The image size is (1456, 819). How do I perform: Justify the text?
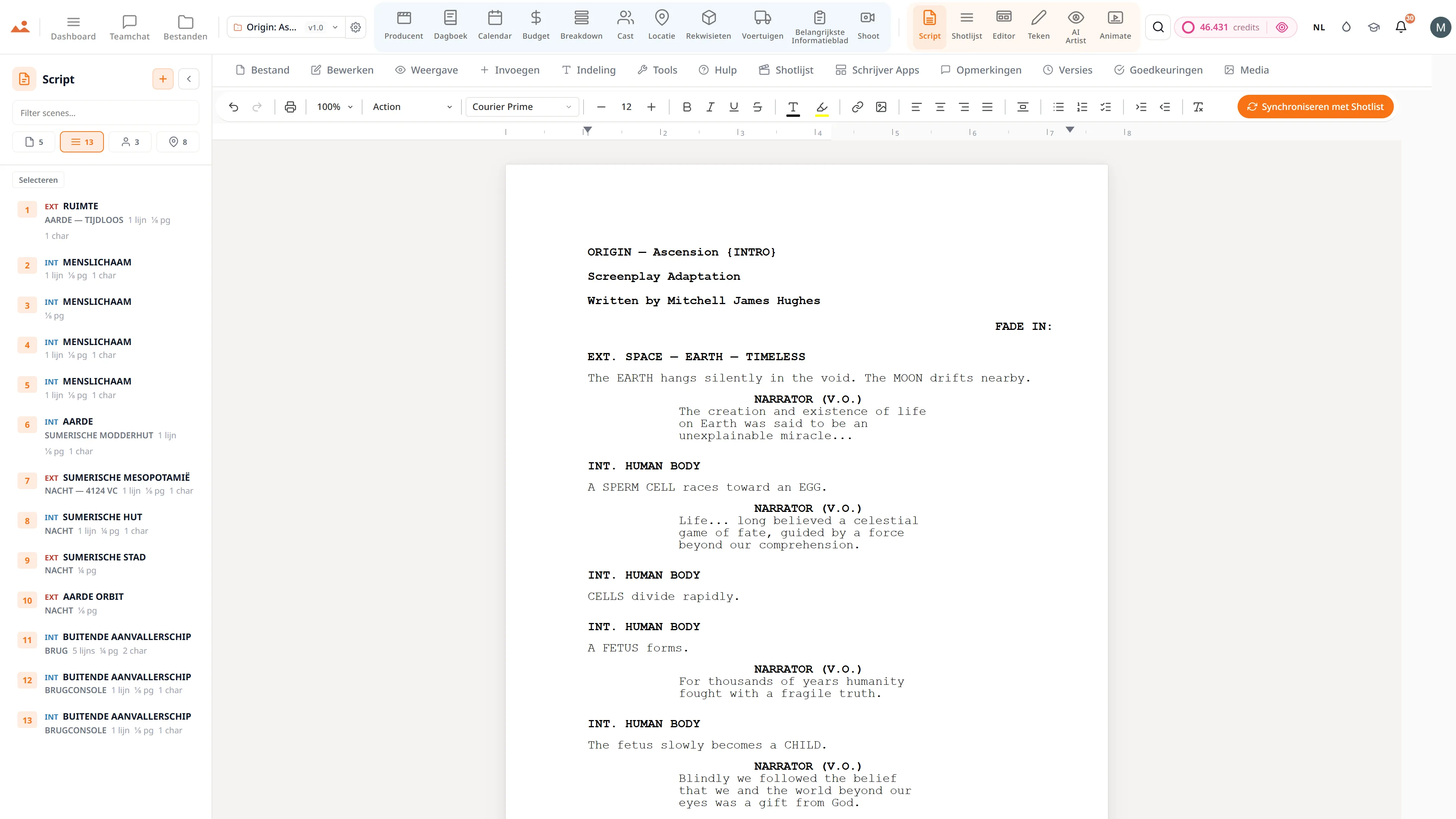[987, 107]
